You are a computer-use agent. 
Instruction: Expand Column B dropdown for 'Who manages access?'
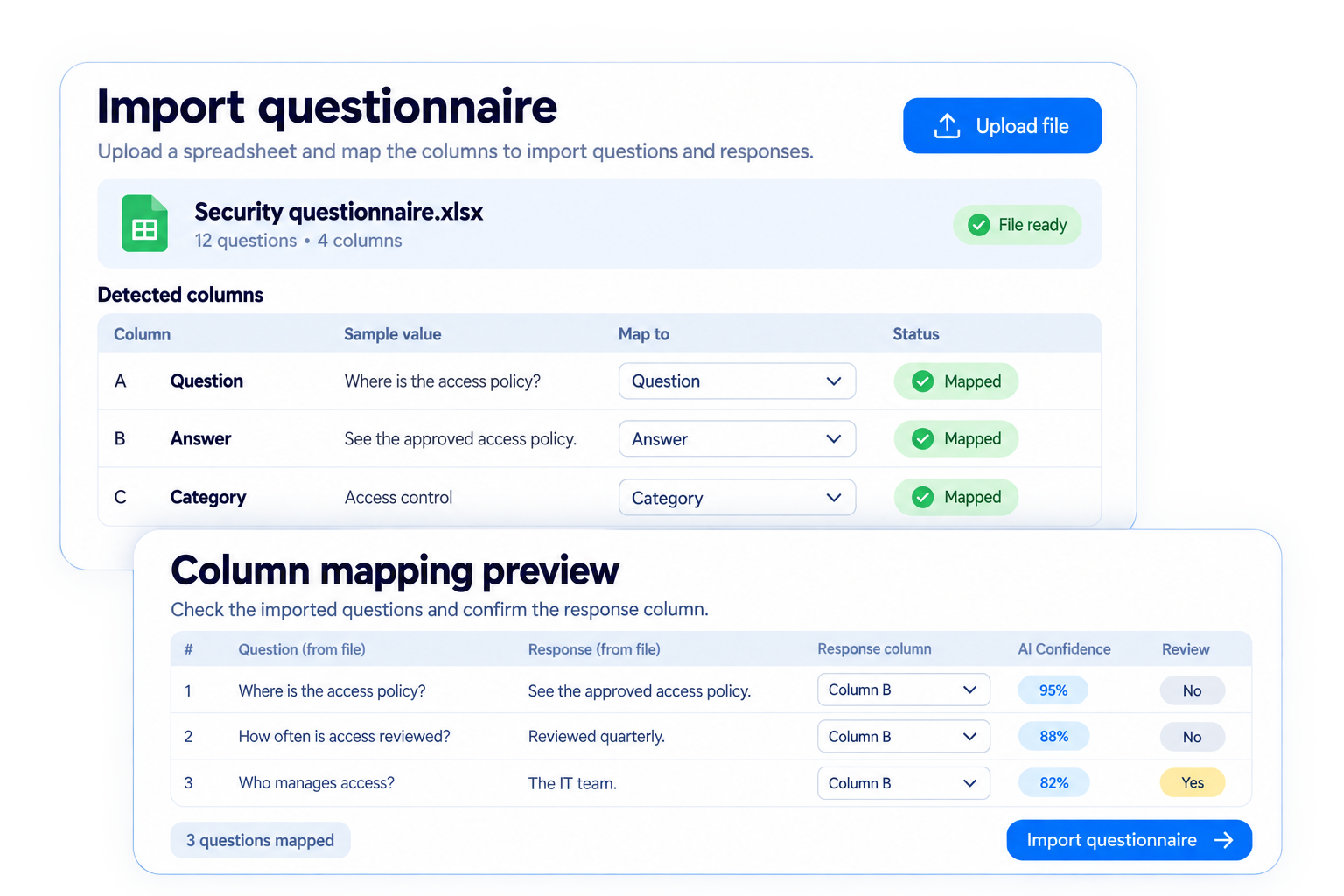903,783
